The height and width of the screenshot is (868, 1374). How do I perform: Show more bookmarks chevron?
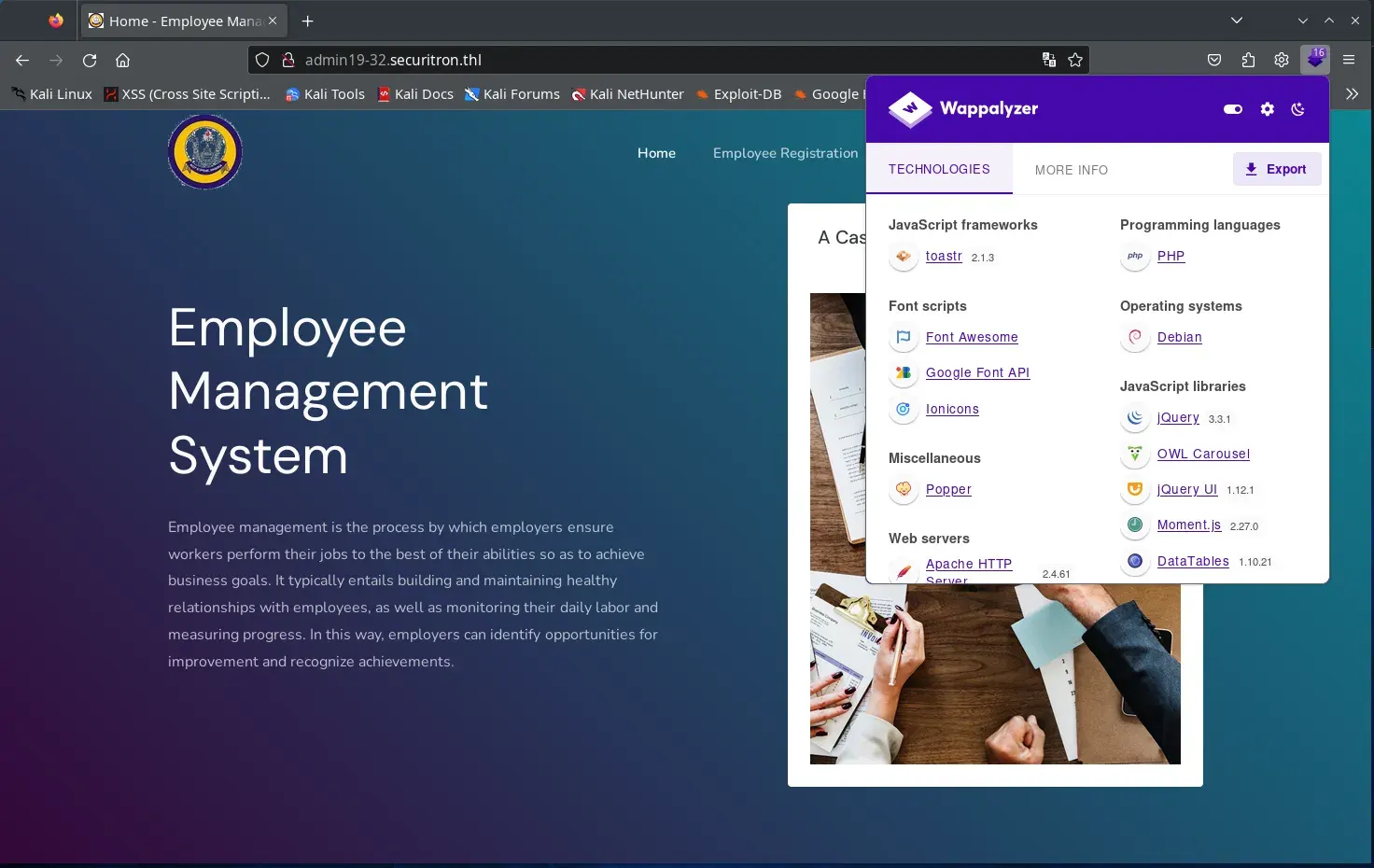[x=1352, y=93]
